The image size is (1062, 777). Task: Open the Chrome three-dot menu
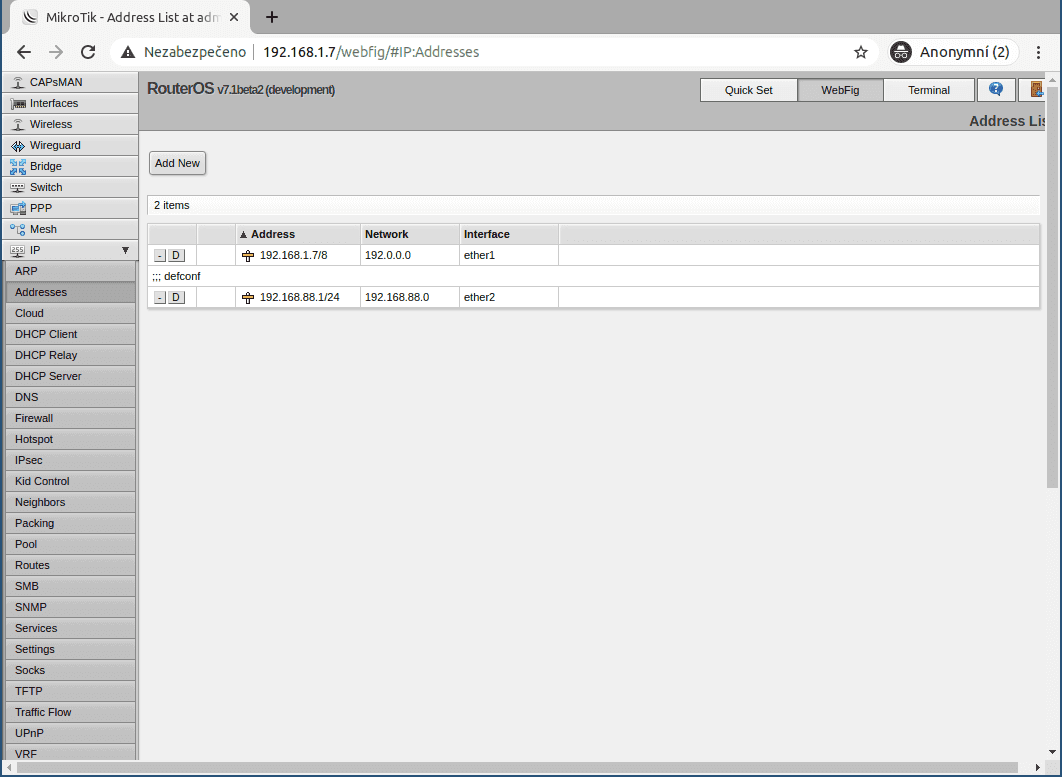click(1038, 52)
